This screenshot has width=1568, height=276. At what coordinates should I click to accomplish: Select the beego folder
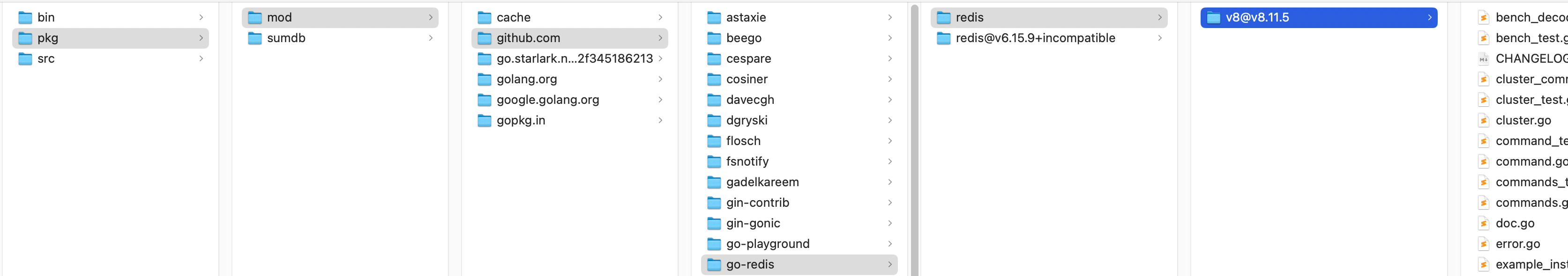(x=743, y=38)
